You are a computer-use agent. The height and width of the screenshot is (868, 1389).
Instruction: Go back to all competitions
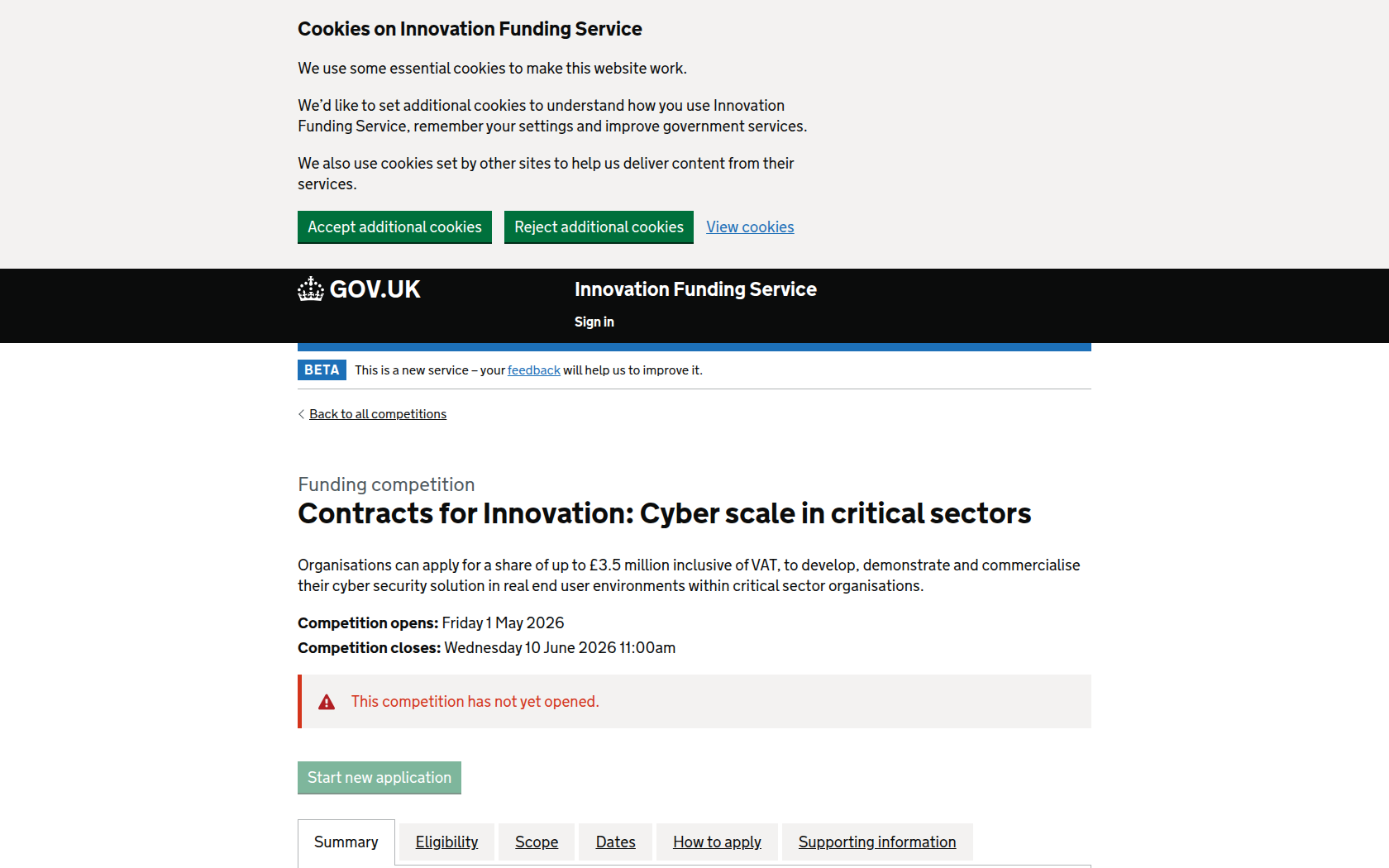tap(378, 414)
